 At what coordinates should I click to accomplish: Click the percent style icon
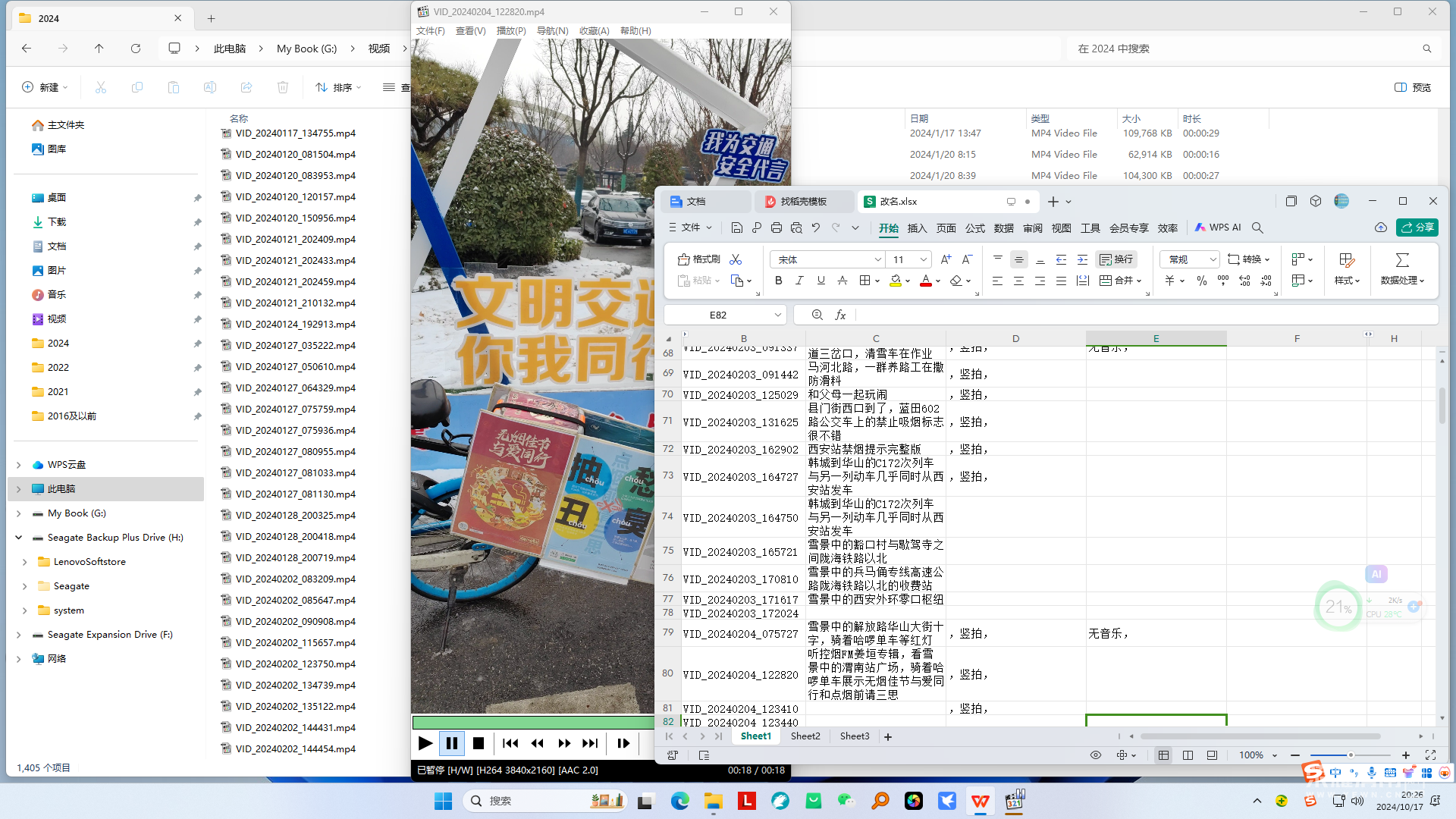[1202, 281]
